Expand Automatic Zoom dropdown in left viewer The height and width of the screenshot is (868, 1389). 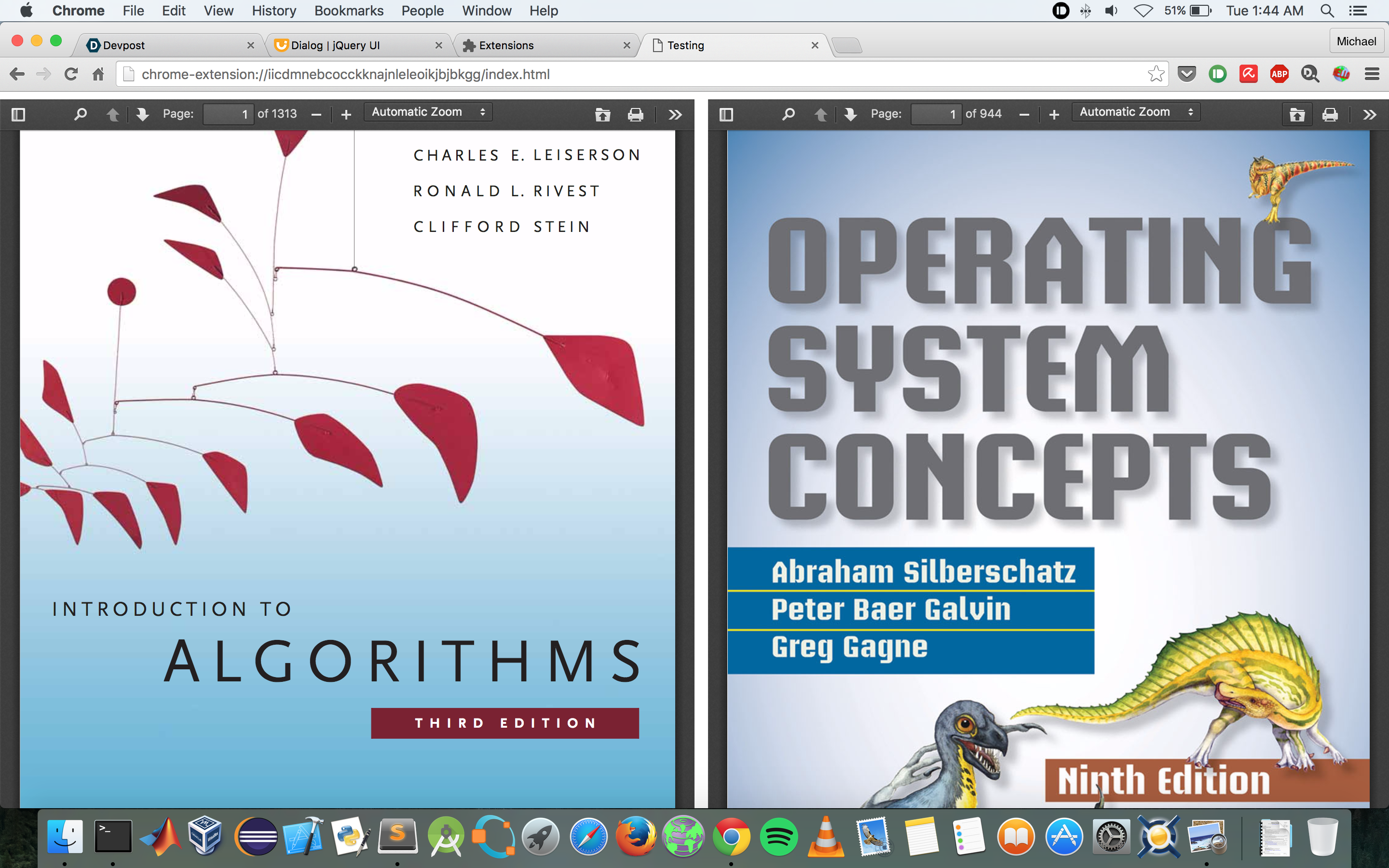pyautogui.click(x=428, y=112)
